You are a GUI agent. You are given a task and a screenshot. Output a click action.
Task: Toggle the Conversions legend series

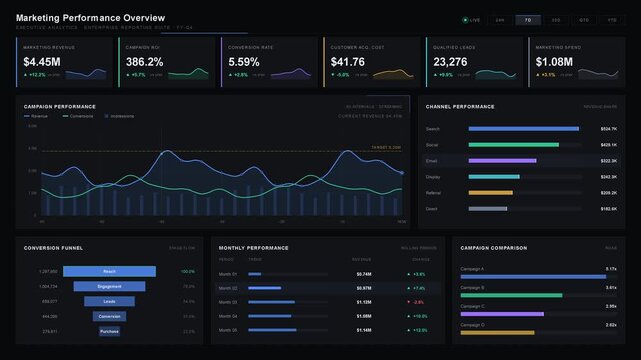click(x=78, y=116)
